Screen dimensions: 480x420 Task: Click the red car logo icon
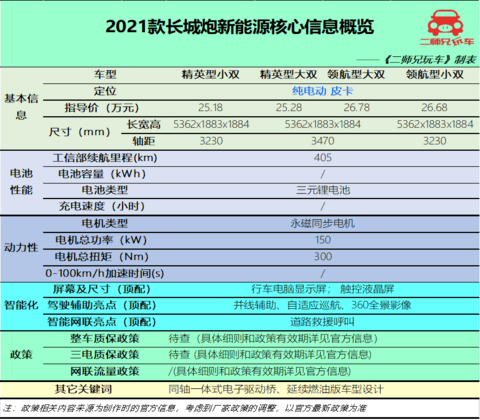point(445,23)
